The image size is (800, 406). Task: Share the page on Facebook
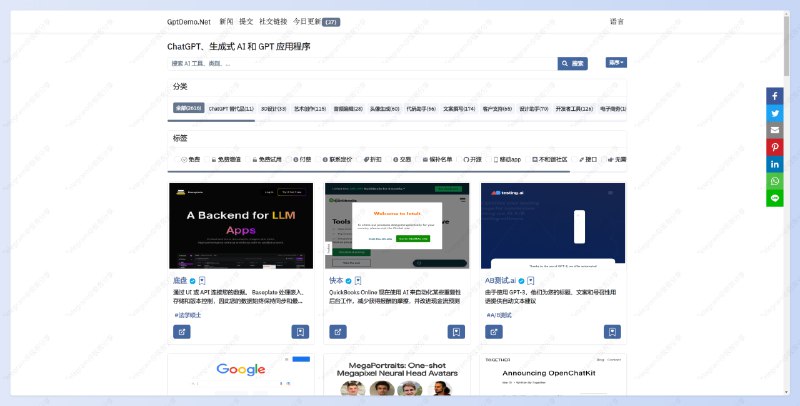774,96
